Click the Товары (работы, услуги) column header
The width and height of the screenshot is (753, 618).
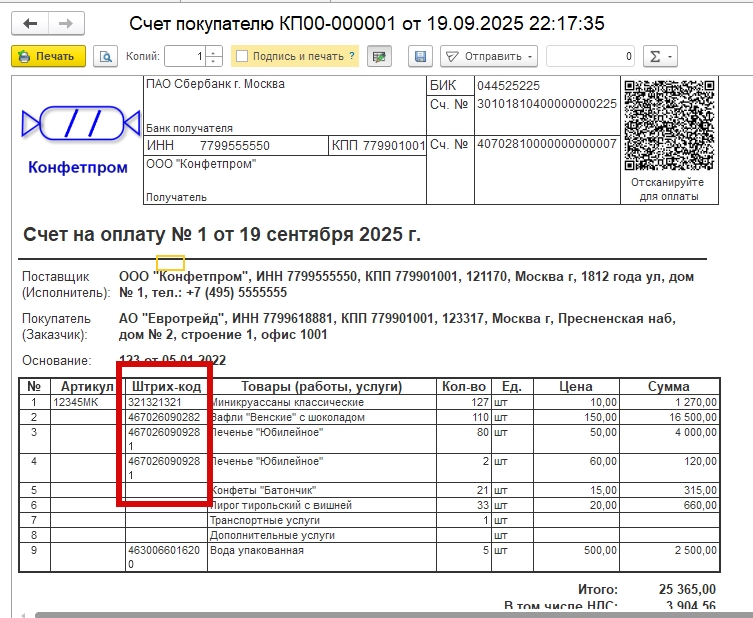point(322,387)
